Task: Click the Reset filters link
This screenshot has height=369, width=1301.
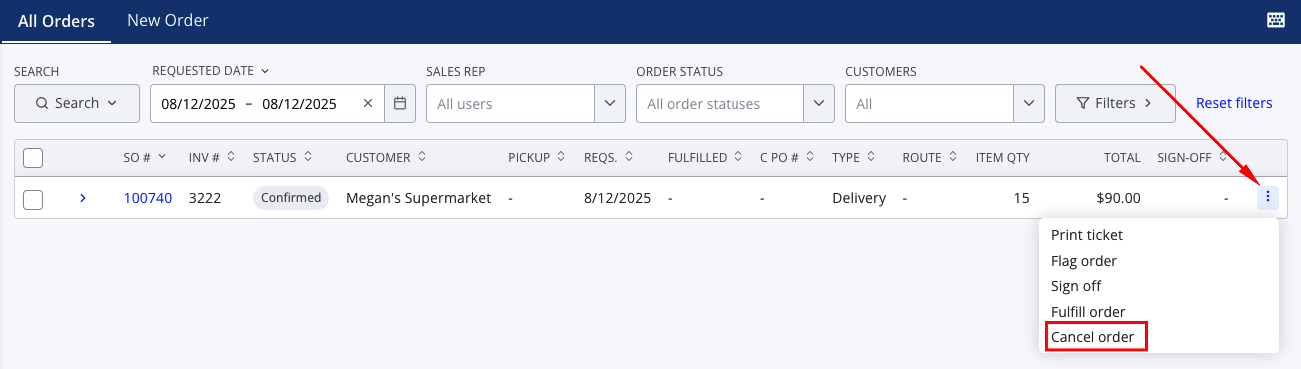Action: [x=1234, y=103]
